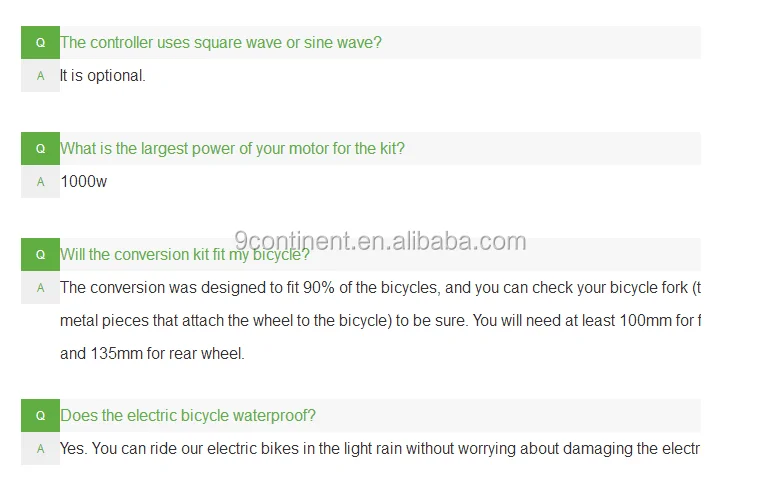Click the "It is optional." answer text
Image resolution: width=758 pixels, height=478 pixels.
102,76
